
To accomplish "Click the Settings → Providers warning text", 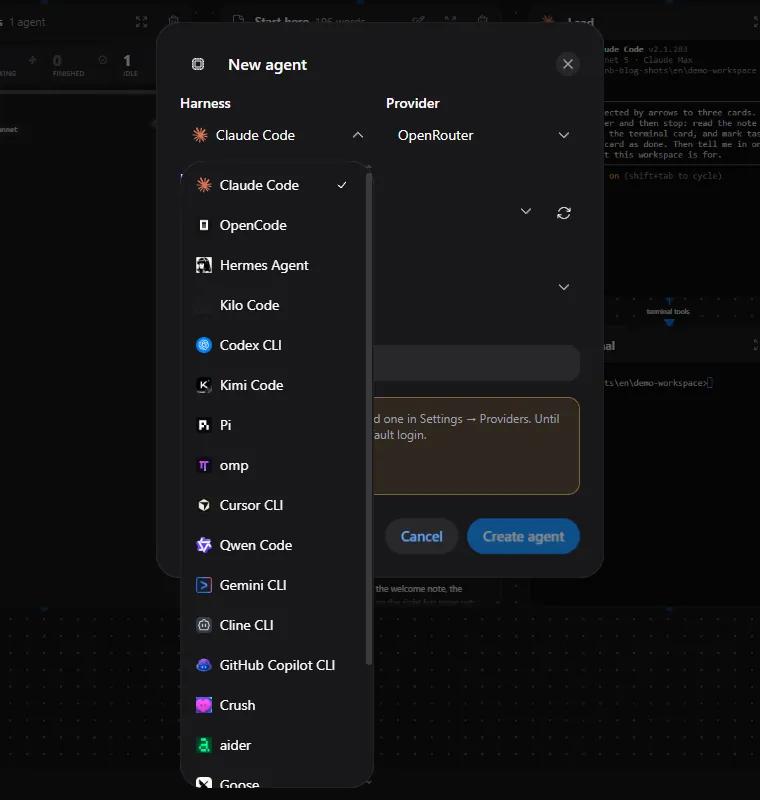I will point(466,427).
